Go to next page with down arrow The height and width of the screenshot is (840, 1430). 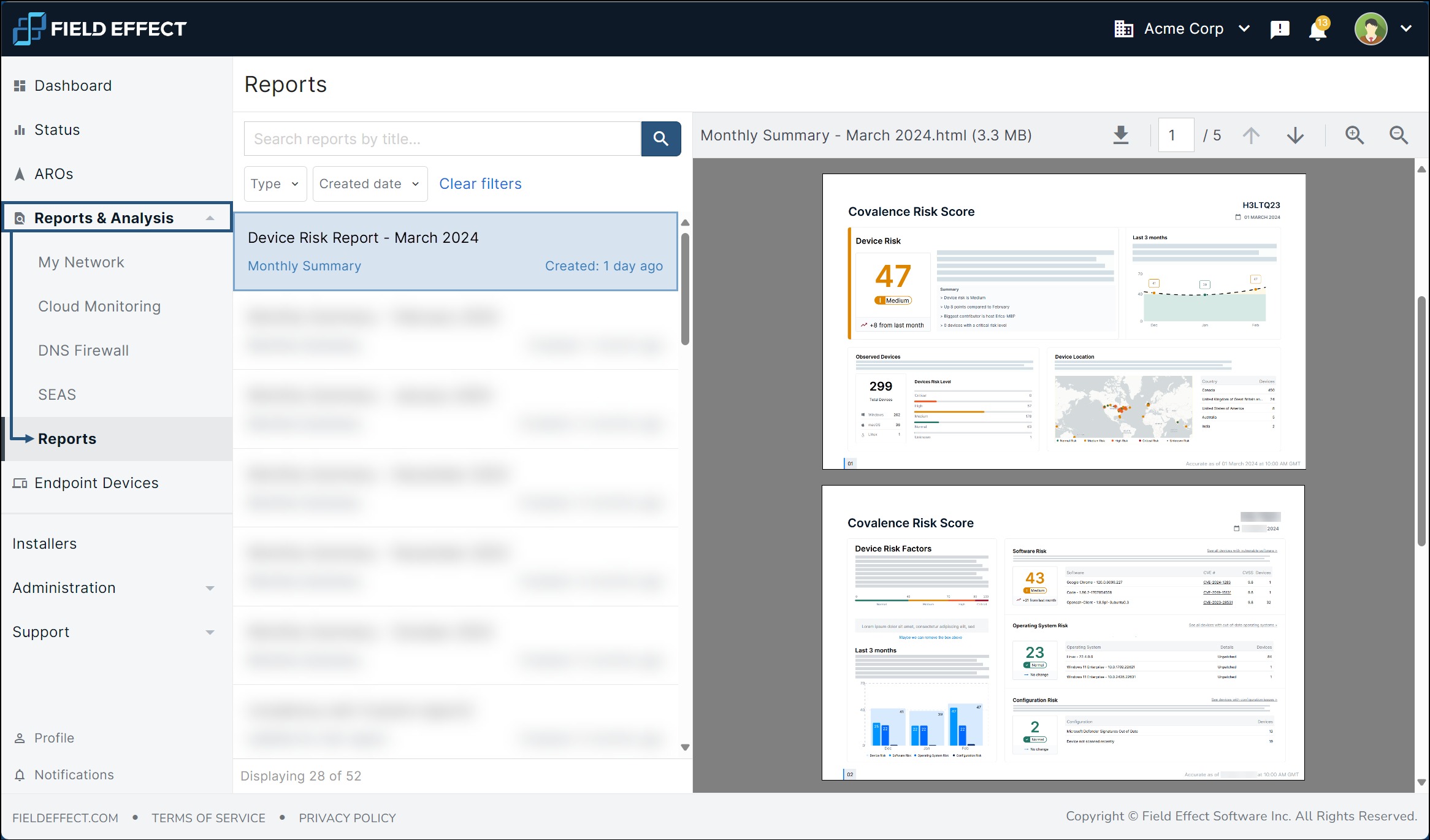coord(1295,135)
